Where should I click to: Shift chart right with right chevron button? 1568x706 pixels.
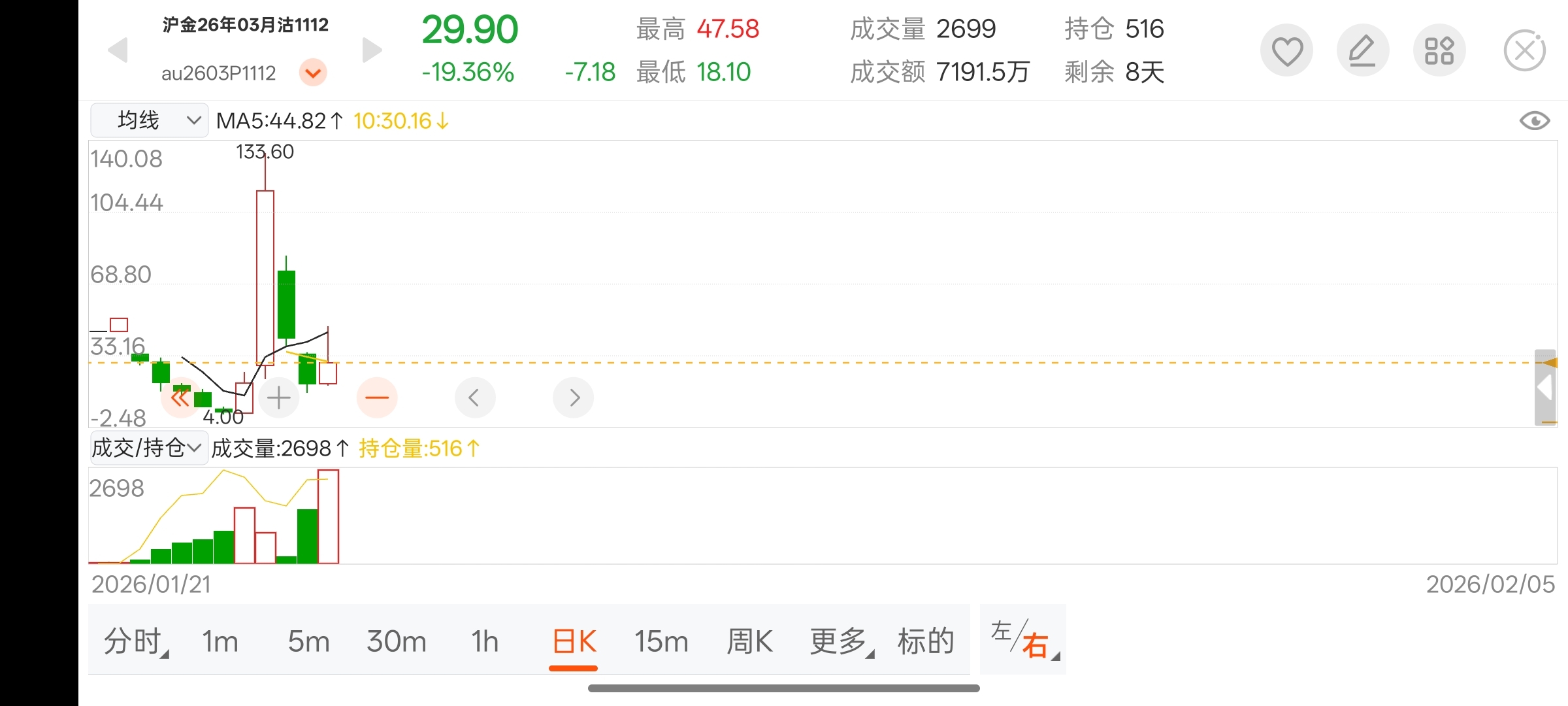[573, 397]
